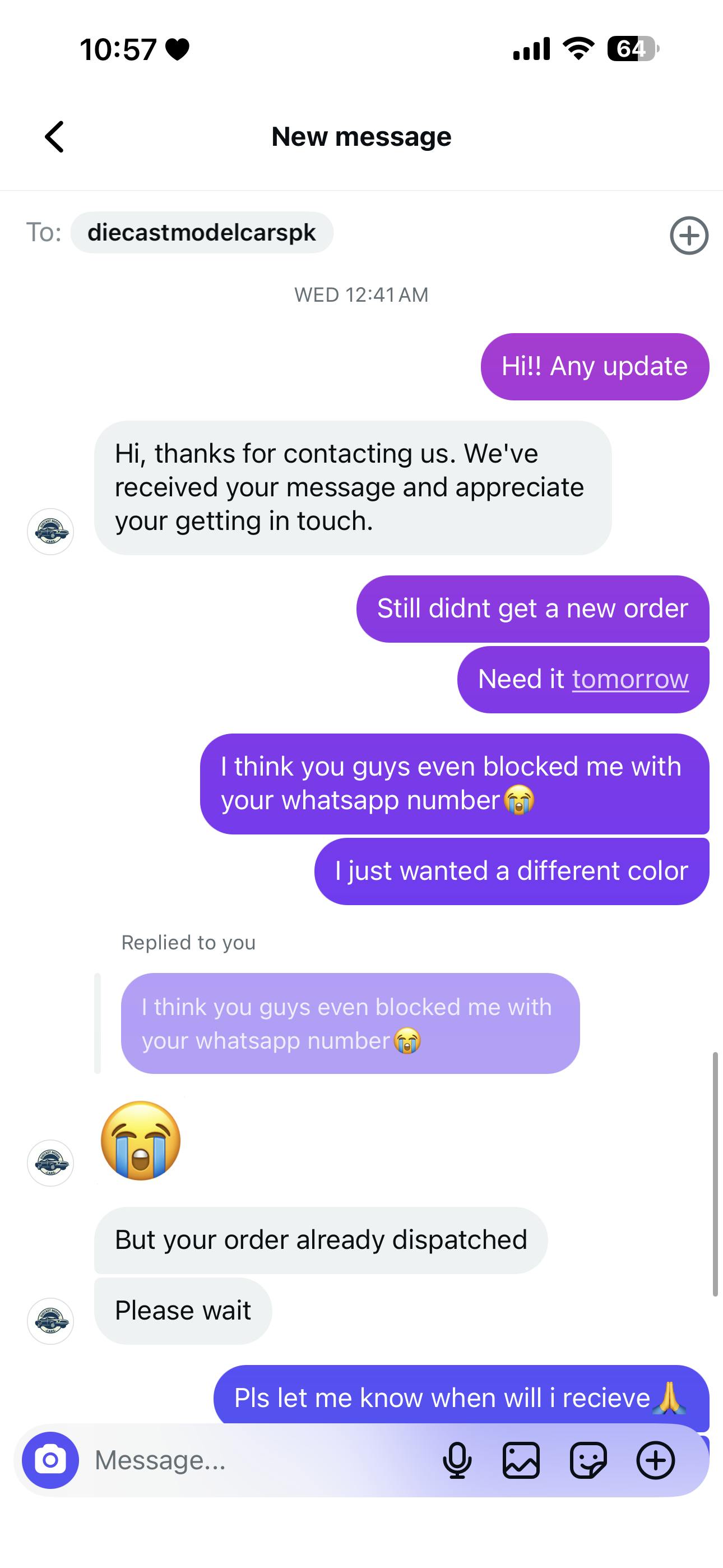Add another recipient with plus circle icon
The width and height of the screenshot is (723, 1568).
coord(689,236)
